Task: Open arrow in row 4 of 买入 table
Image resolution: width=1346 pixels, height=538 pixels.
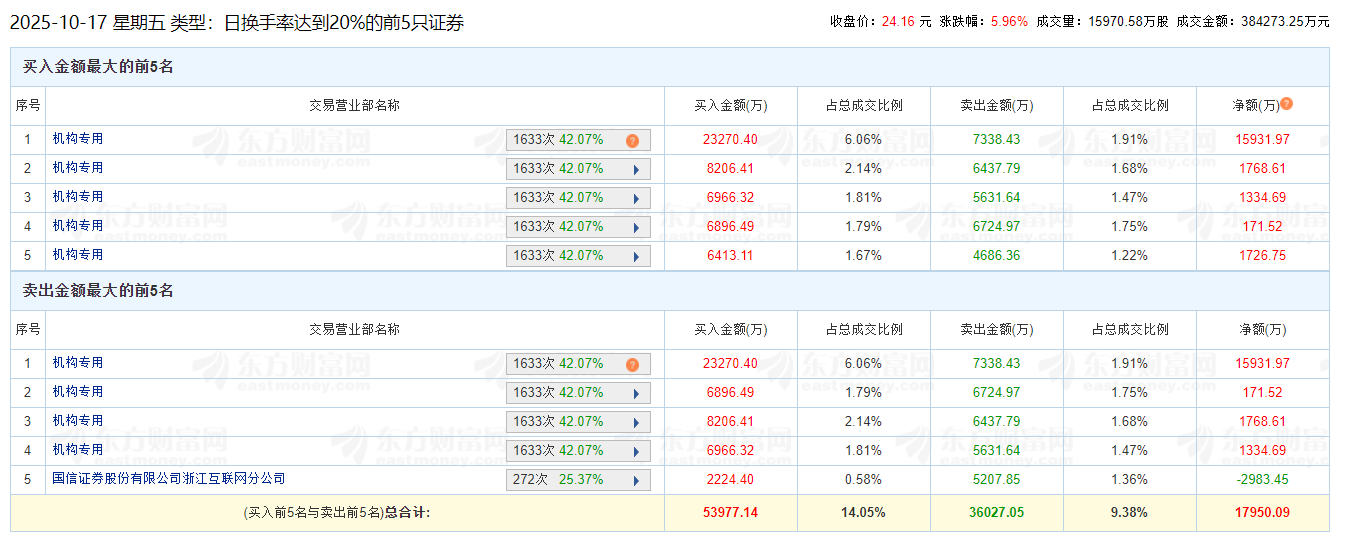Action: [636, 228]
